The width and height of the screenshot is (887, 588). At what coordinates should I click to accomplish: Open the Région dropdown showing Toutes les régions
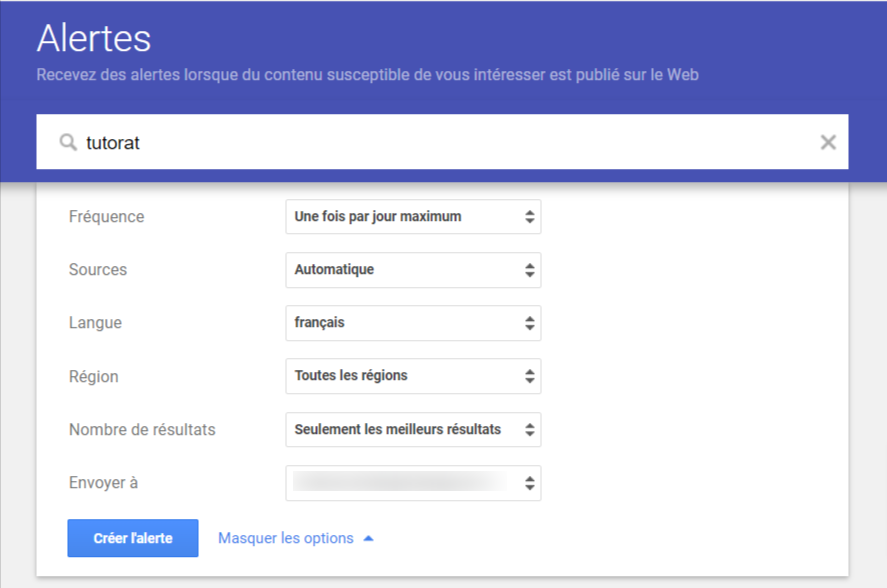(410, 376)
